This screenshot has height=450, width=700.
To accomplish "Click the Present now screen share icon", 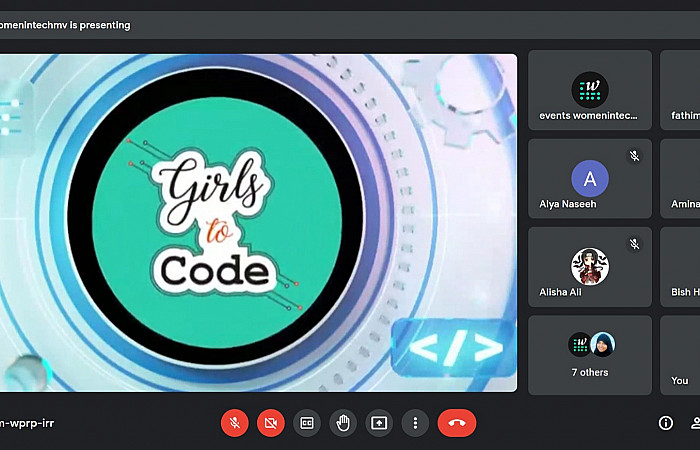I will 379,423.
